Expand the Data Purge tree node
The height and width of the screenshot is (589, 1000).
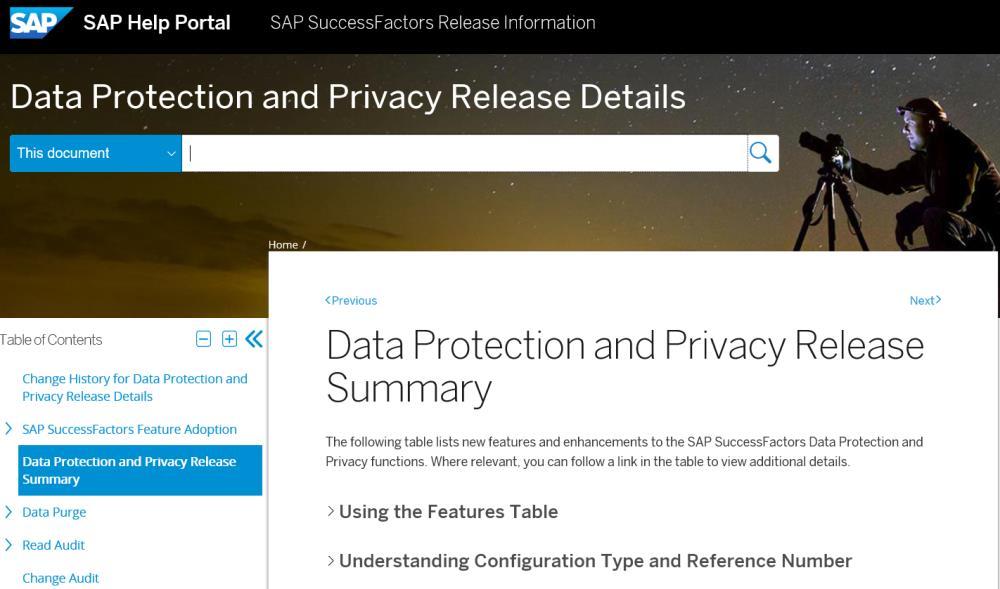tap(8, 512)
